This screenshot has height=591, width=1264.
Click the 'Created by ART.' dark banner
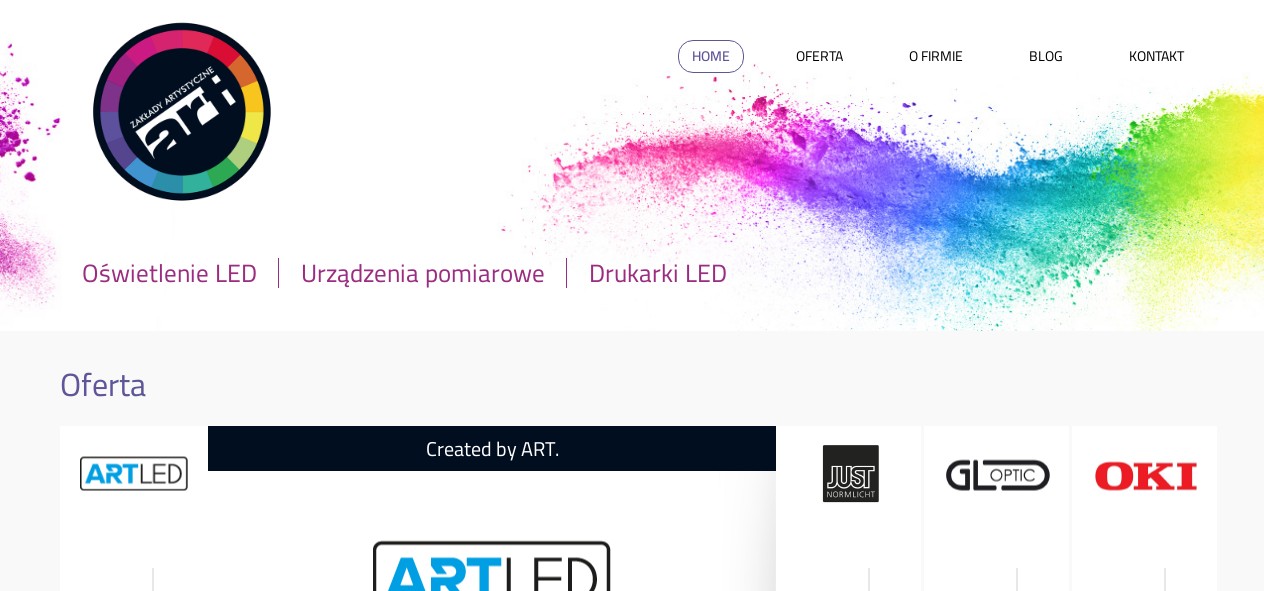(x=492, y=449)
